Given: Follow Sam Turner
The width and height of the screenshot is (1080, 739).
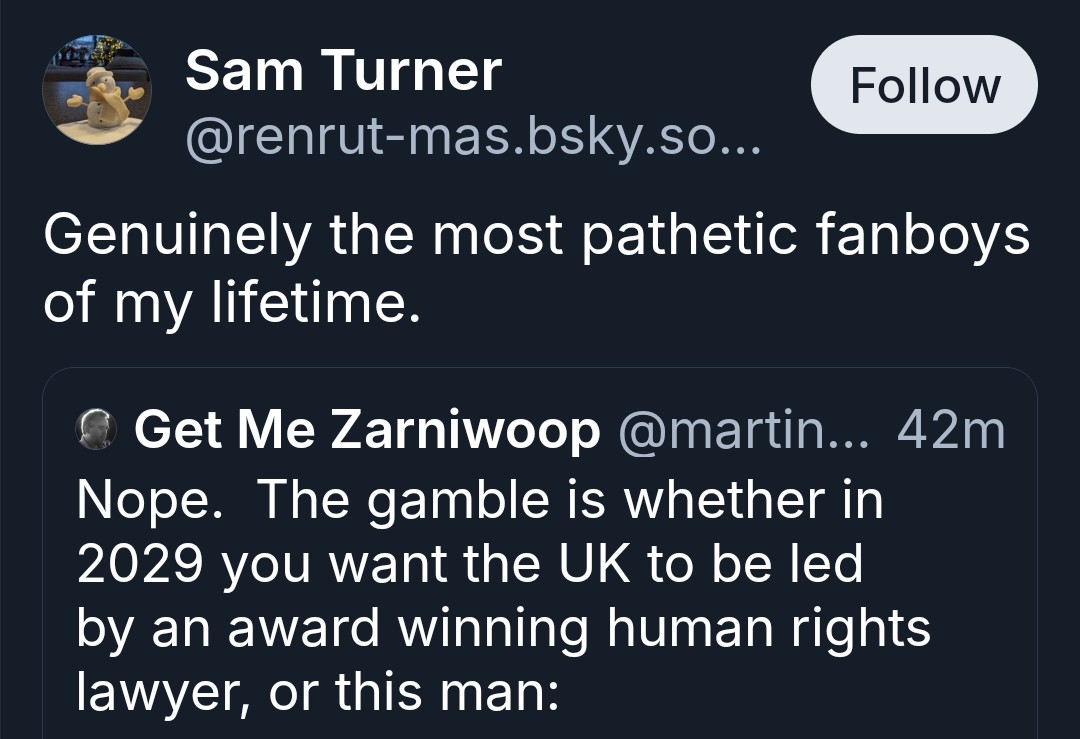Looking at the screenshot, I should (x=924, y=86).
